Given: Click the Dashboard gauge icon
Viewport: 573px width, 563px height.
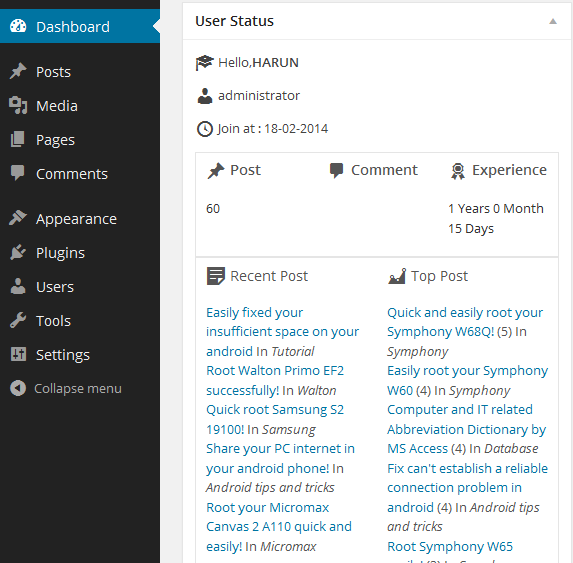Looking at the screenshot, I should click(18, 26).
